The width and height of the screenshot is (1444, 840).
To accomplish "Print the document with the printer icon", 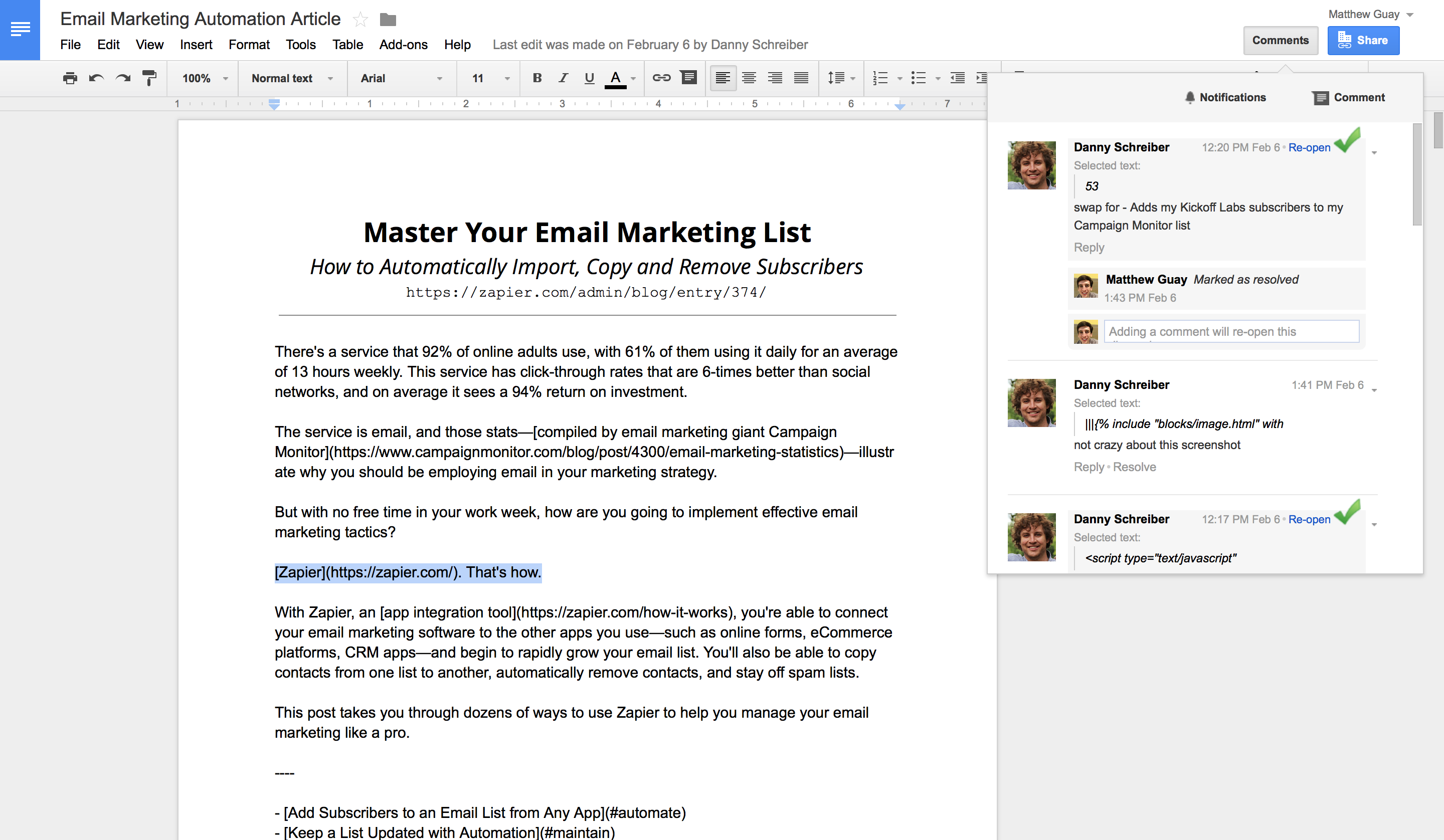I will click(x=70, y=79).
